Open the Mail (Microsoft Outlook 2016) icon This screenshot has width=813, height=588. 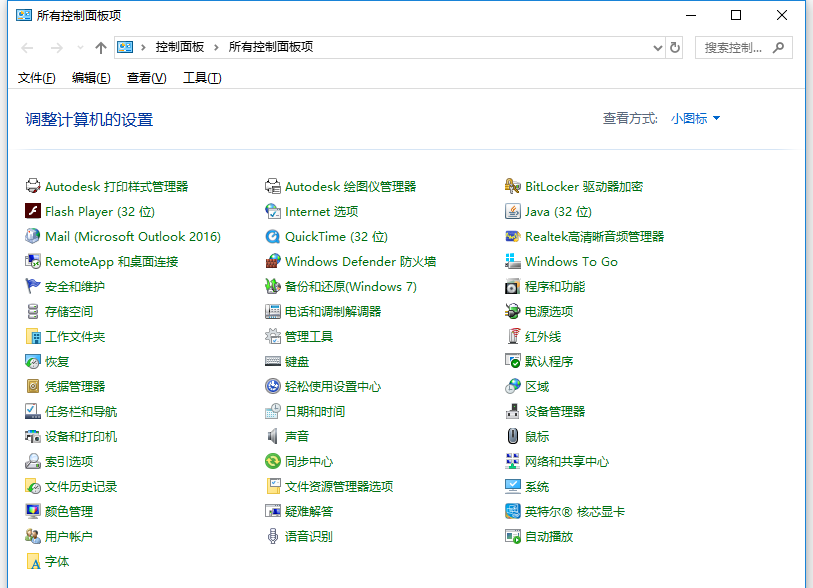coord(33,236)
